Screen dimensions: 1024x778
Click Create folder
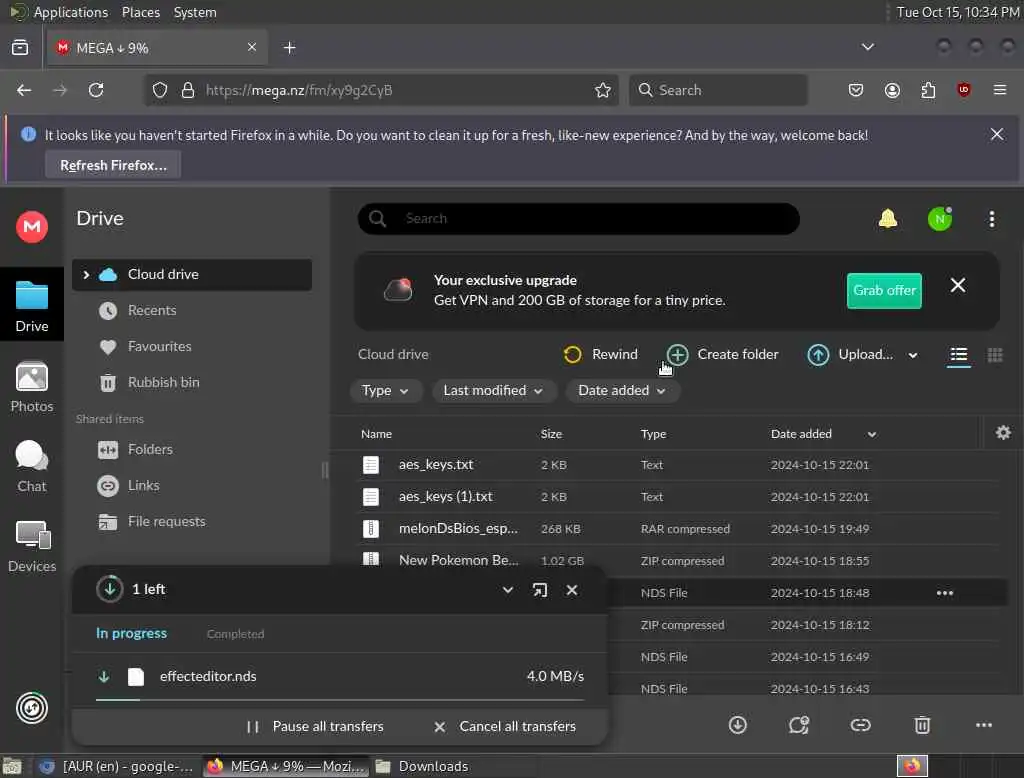click(723, 354)
